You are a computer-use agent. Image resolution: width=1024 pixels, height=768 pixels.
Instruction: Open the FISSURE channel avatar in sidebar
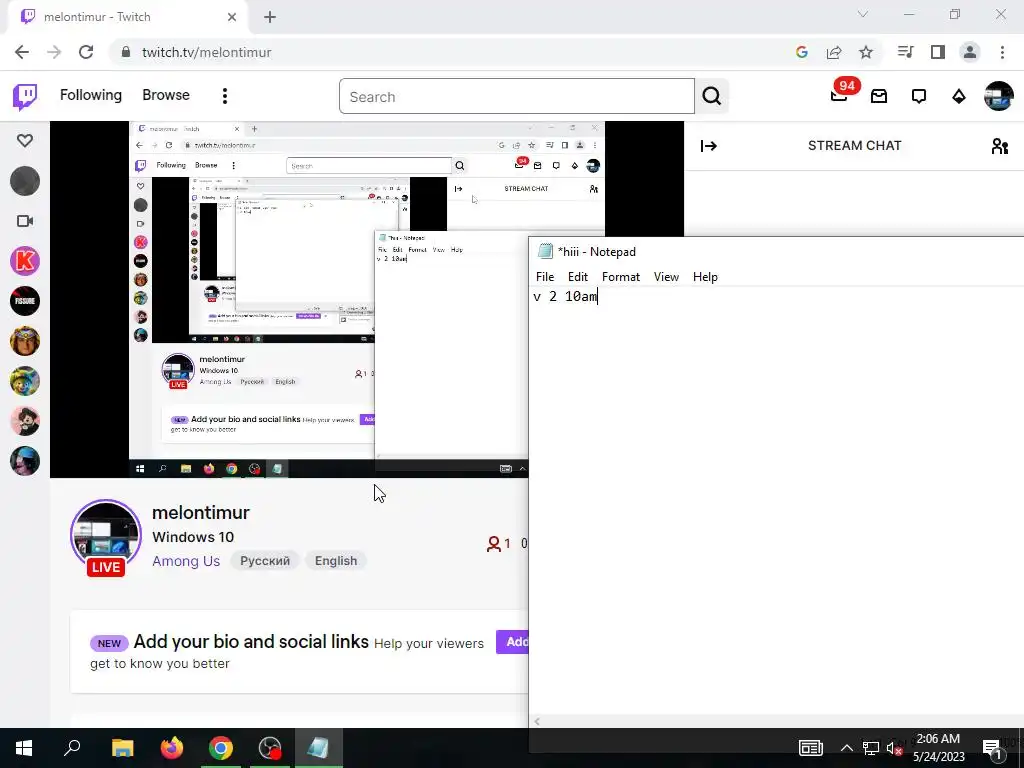(x=25, y=301)
